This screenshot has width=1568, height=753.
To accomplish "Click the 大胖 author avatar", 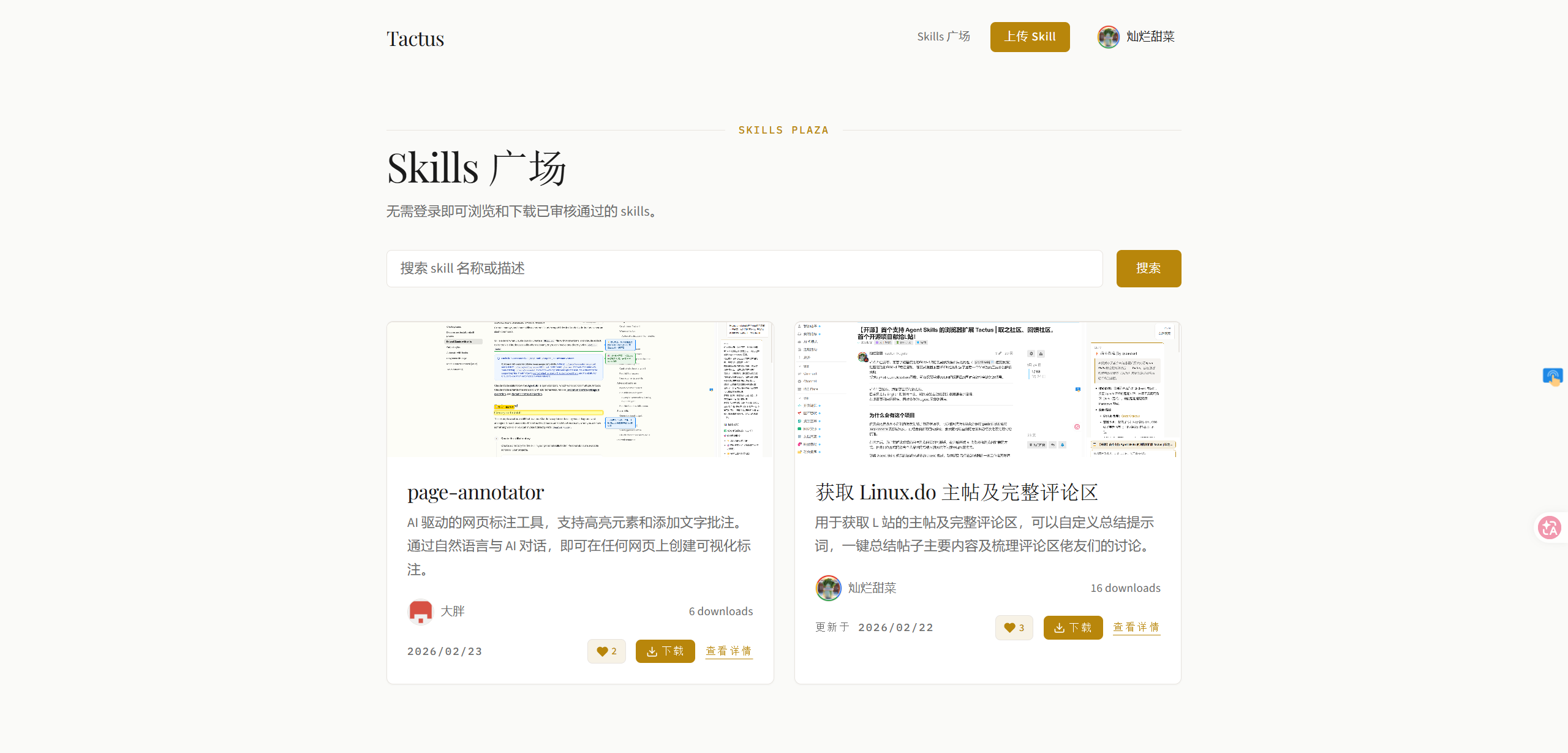I will click(x=420, y=611).
